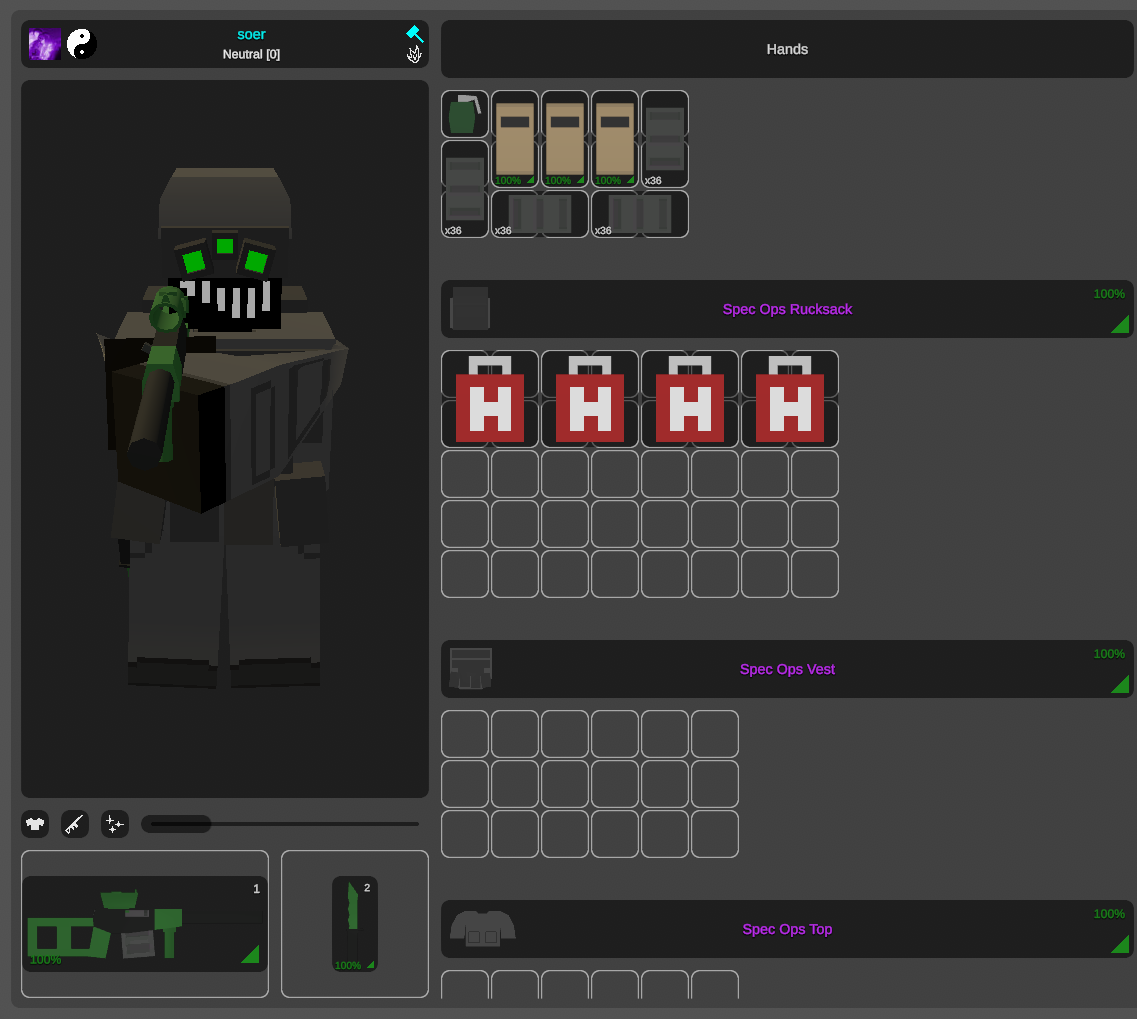Select the green knife in slot 2

pos(355,924)
